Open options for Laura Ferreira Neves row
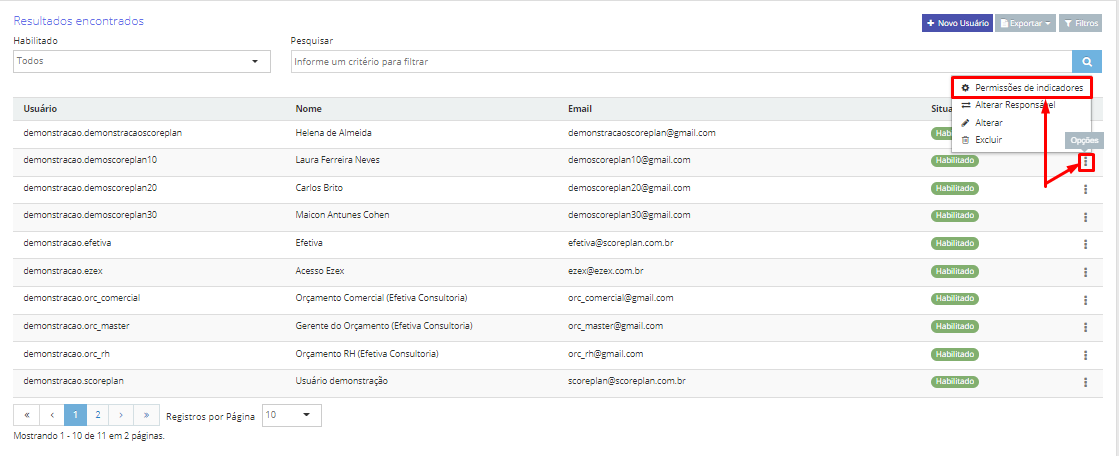 tap(1085, 162)
